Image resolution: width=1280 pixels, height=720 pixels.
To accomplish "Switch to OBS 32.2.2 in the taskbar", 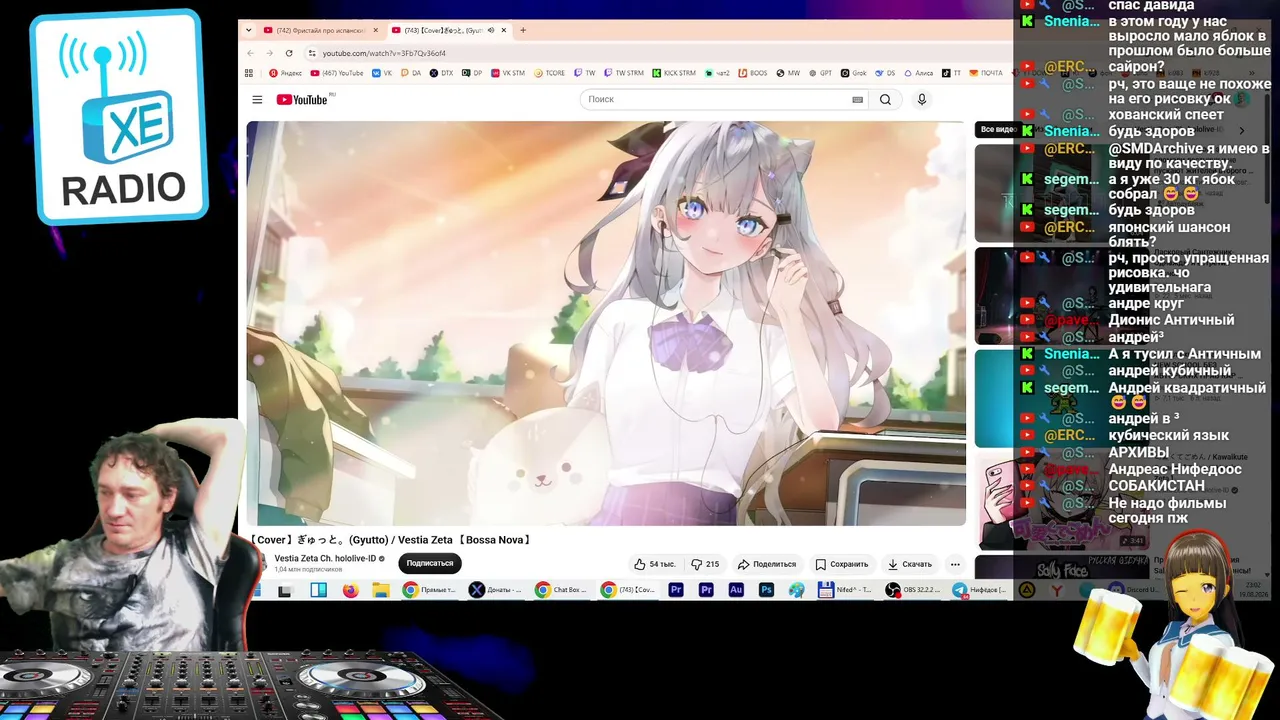I will coord(914,590).
